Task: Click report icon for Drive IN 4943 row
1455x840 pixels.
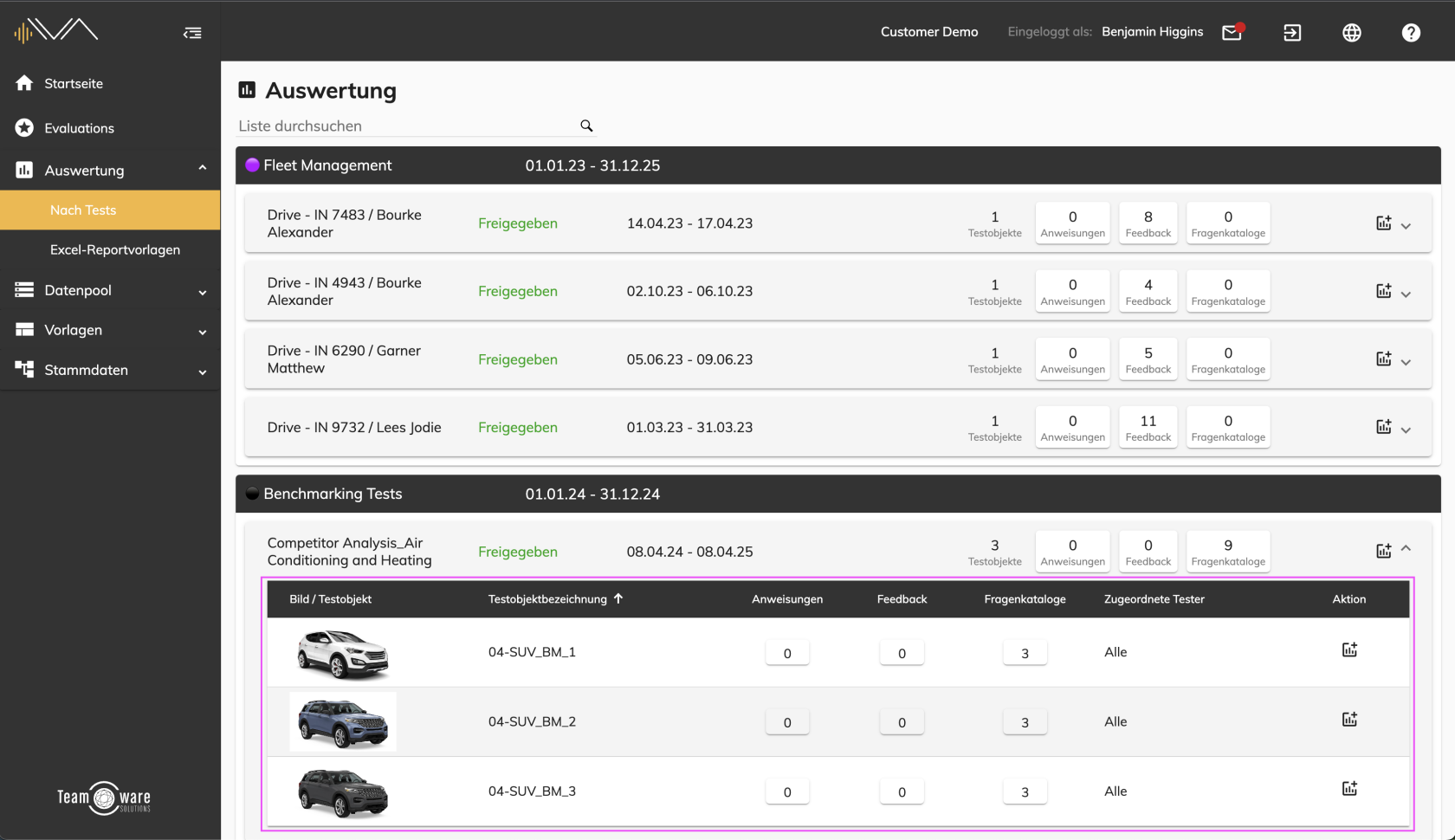Action: coord(1384,291)
